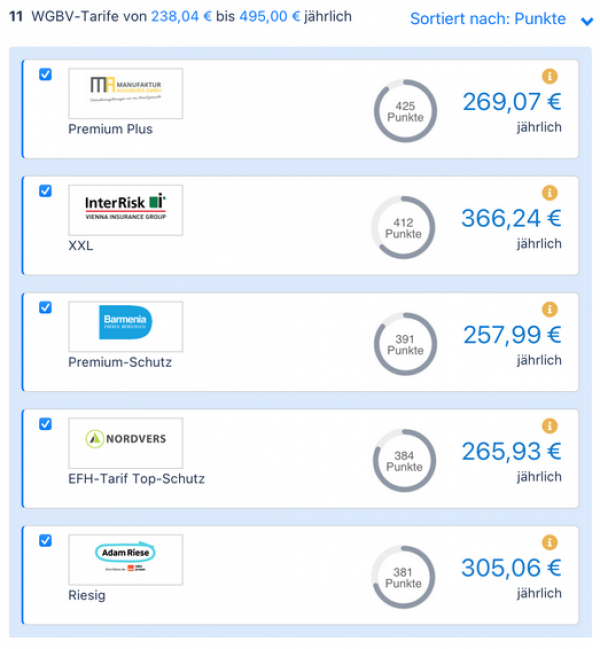600x649 pixels.
Task: Toggle the Adam Riese Riesig checkbox
Action: 46,541
